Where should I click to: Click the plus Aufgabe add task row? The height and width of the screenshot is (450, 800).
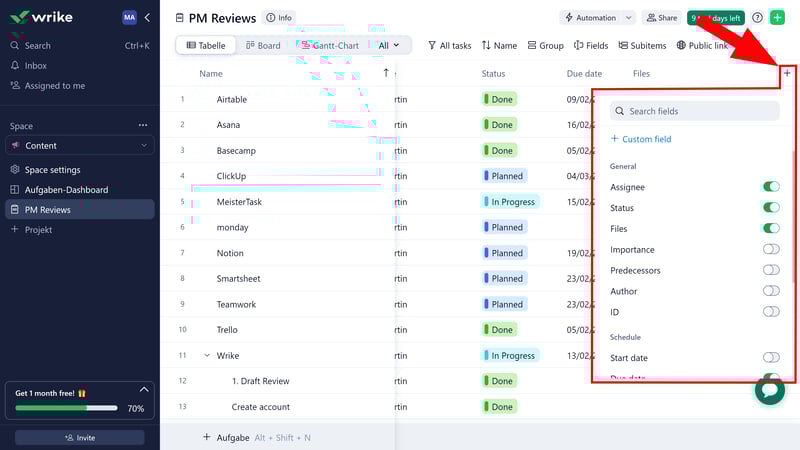click(x=257, y=437)
